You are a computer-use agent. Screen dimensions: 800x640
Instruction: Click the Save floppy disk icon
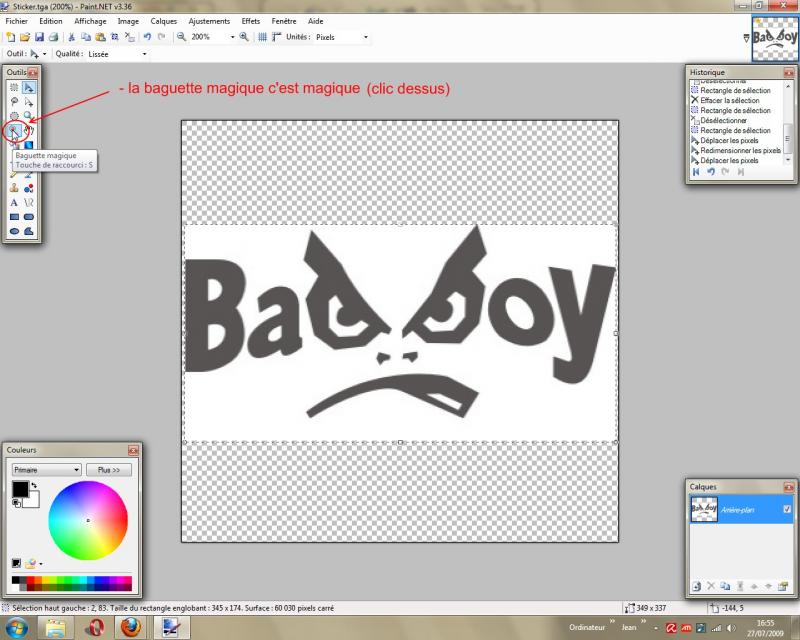[x=39, y=37]
